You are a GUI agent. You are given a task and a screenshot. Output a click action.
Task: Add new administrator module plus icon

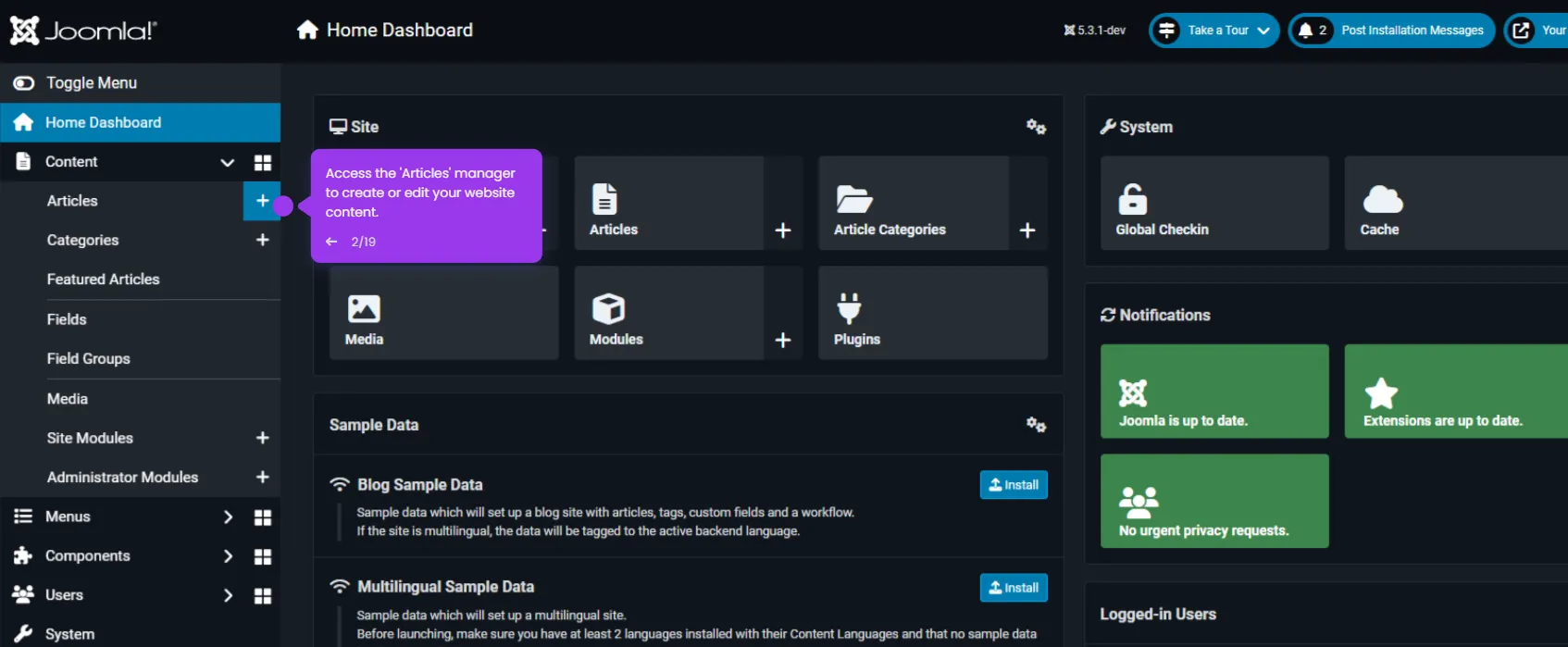[x=262, y=477]
